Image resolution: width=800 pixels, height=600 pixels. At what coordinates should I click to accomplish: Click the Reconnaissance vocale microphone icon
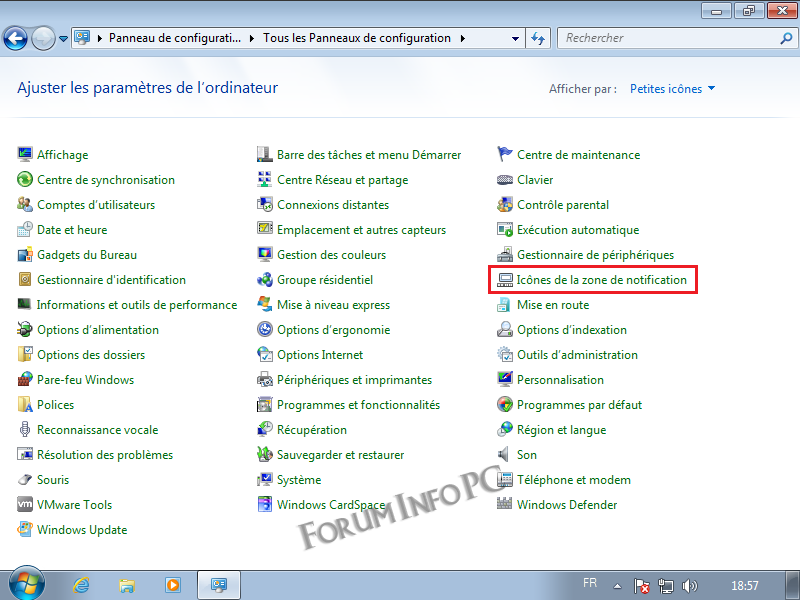[x=24, y=429]
